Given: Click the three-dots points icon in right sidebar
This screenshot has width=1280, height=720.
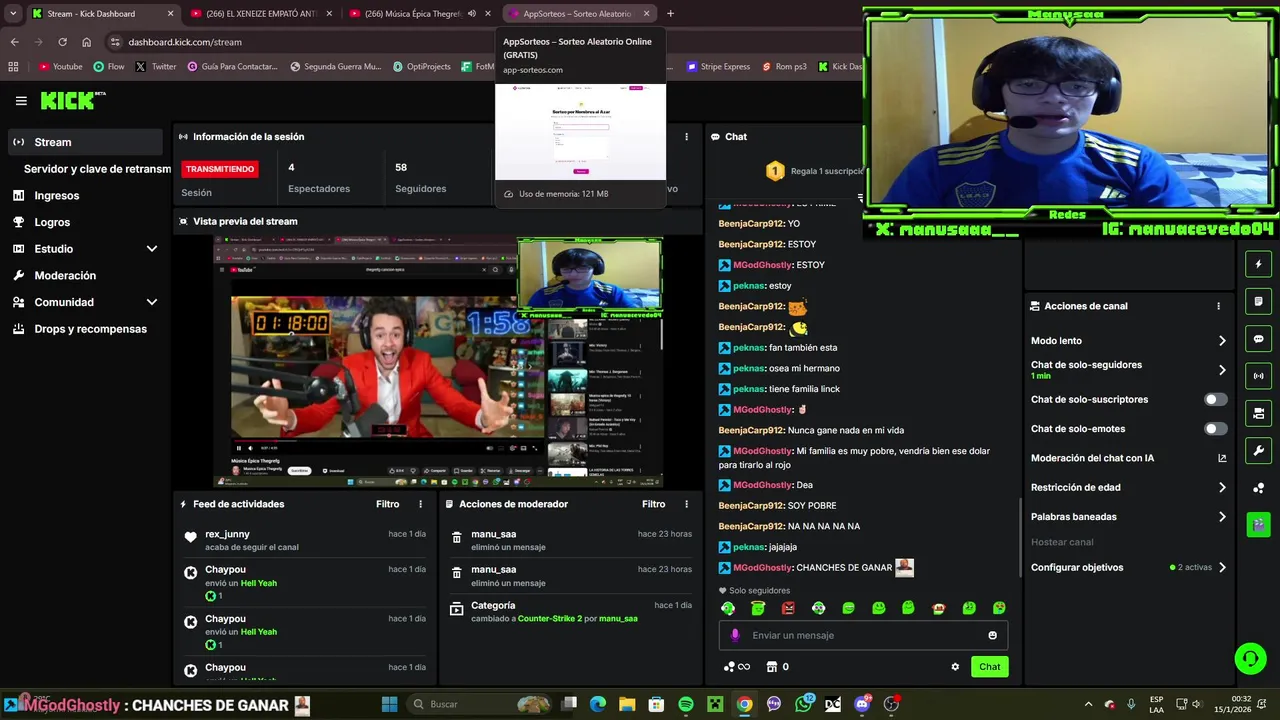Looking at the screenshot, I should coord(1258,488).
